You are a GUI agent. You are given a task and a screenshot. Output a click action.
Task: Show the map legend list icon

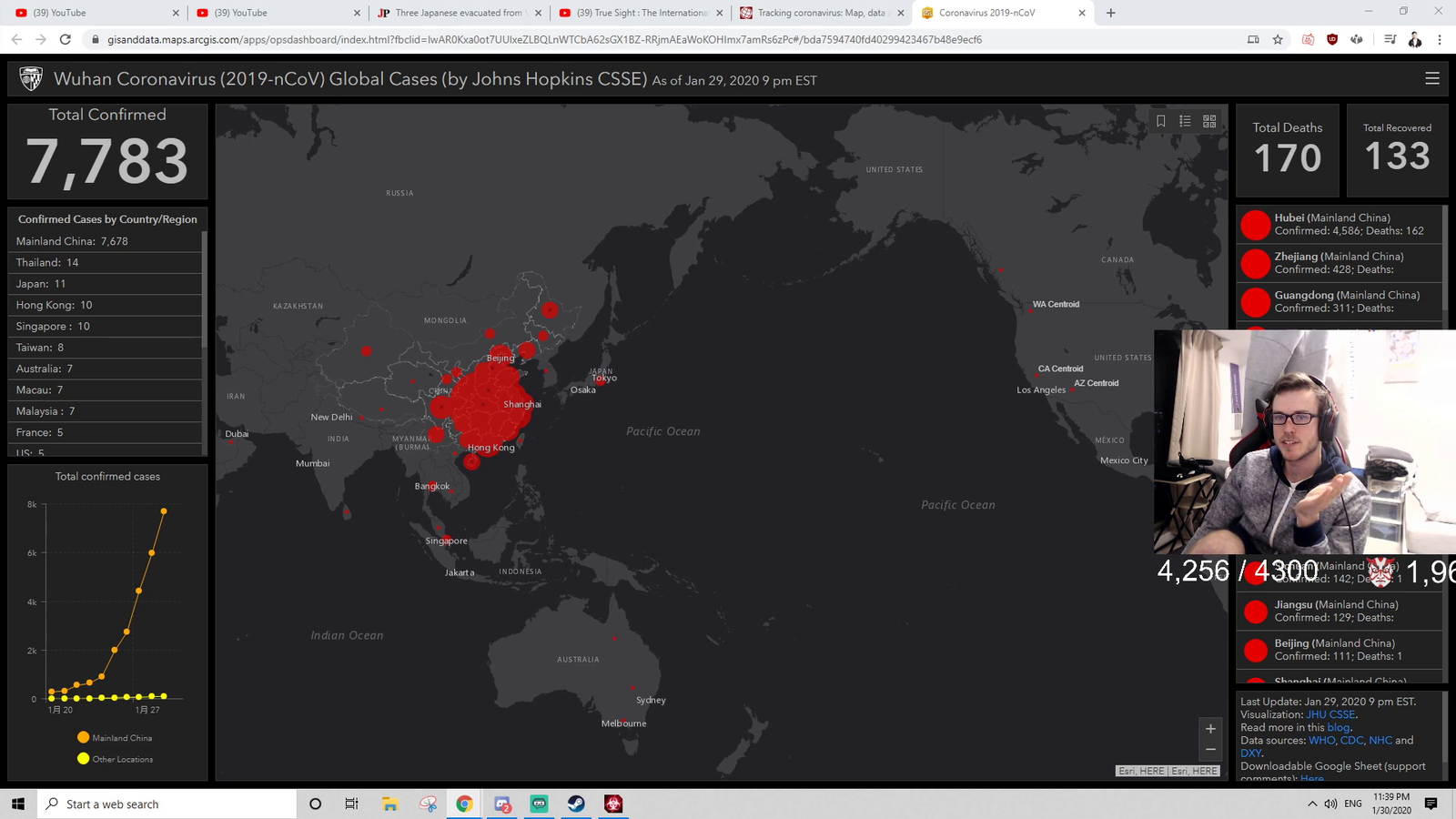[x=1185, y=121]
